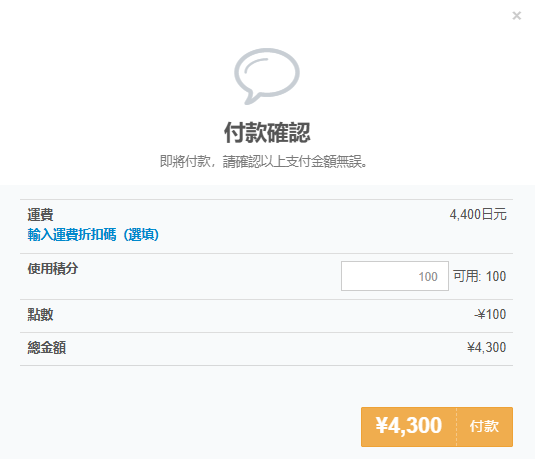Select the 付款確認 heading text
The height and width of the screenshot is (459, 535).
coord(267,133)
